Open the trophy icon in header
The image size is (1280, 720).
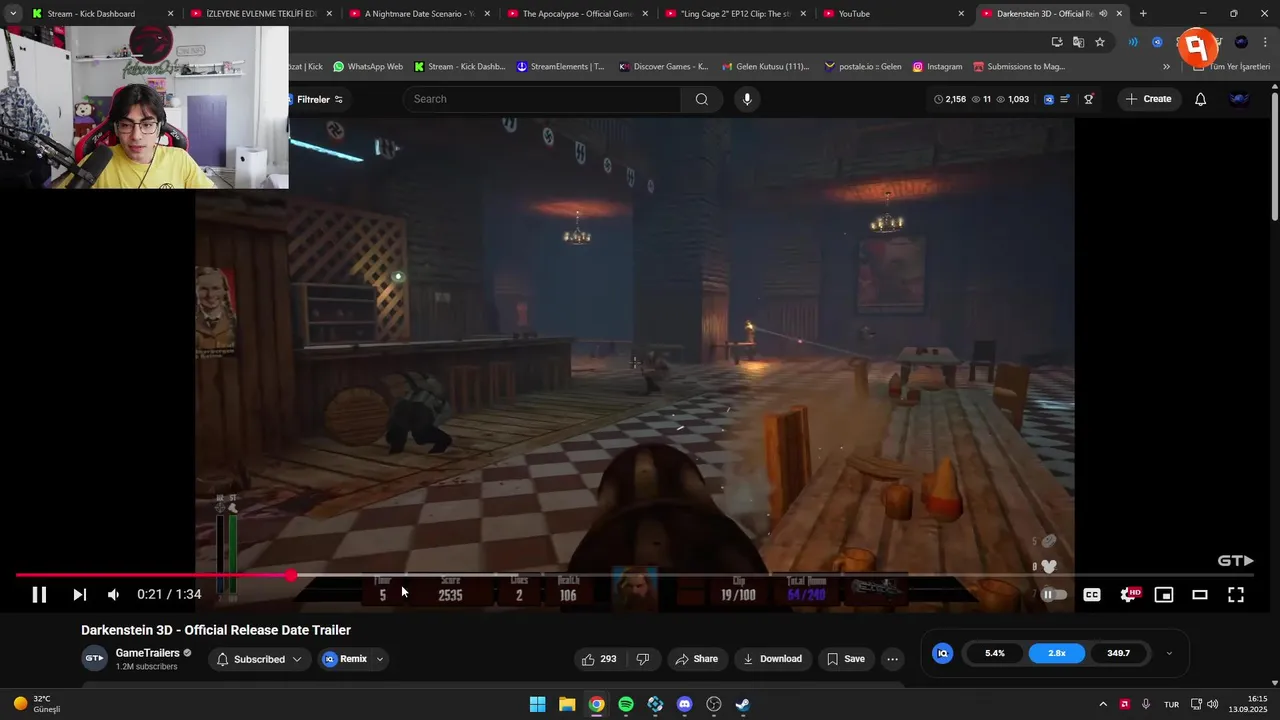[x=1089, y=99]
